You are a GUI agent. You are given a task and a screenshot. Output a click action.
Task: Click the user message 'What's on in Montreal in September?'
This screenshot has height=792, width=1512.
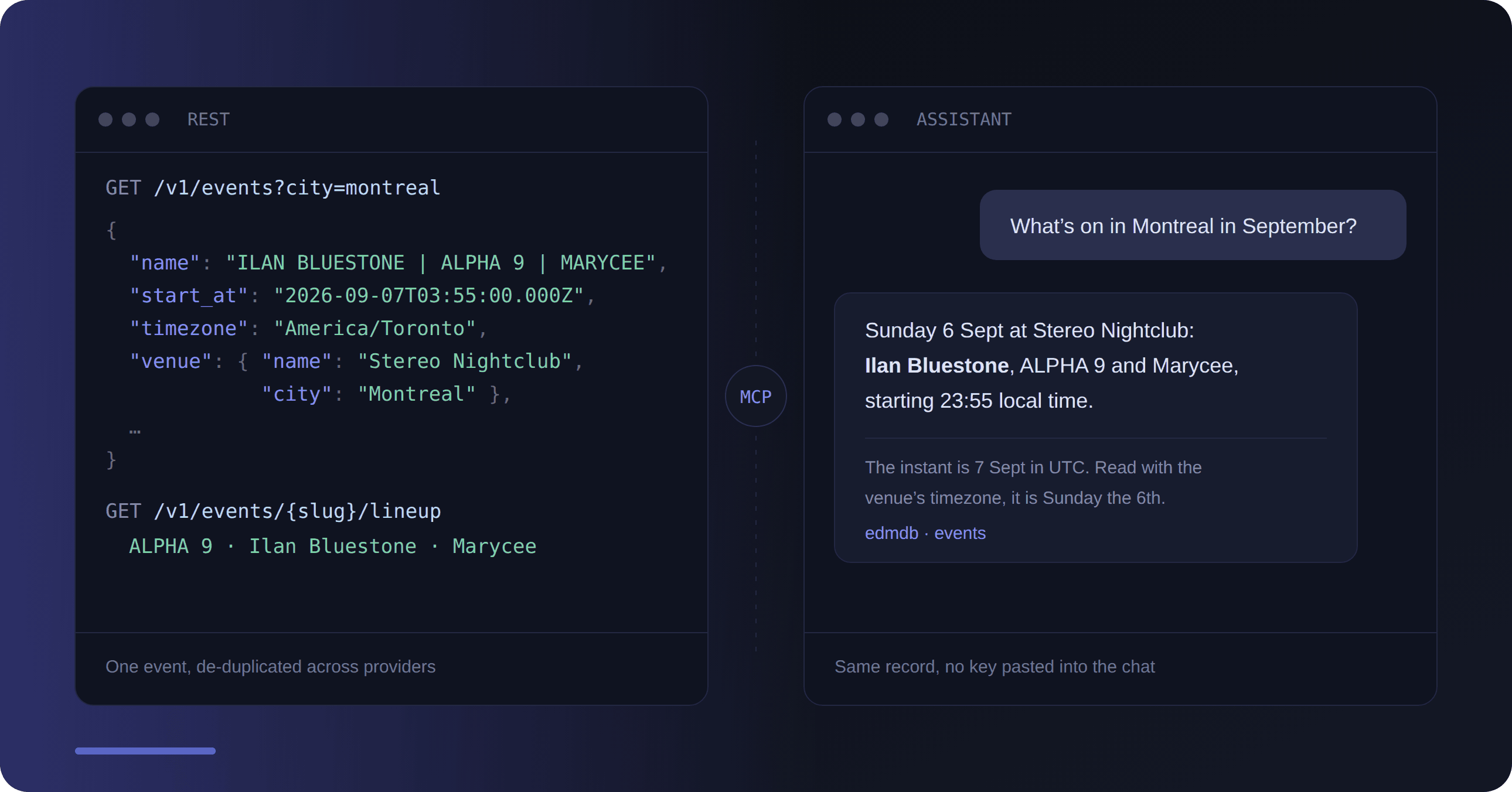pyautogui.click(x=1193, y=226)
